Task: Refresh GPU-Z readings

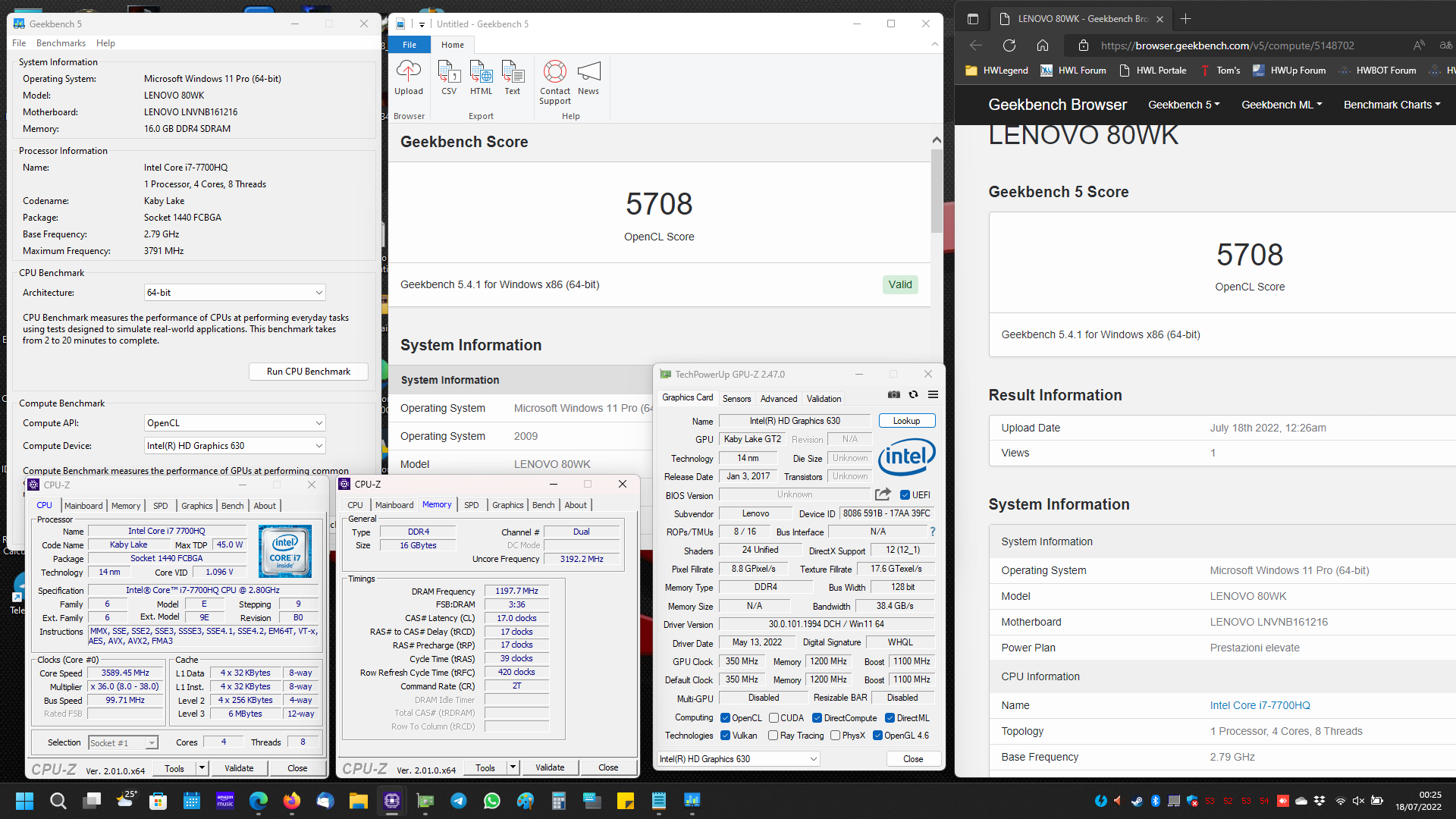Action: coord(914,394)
